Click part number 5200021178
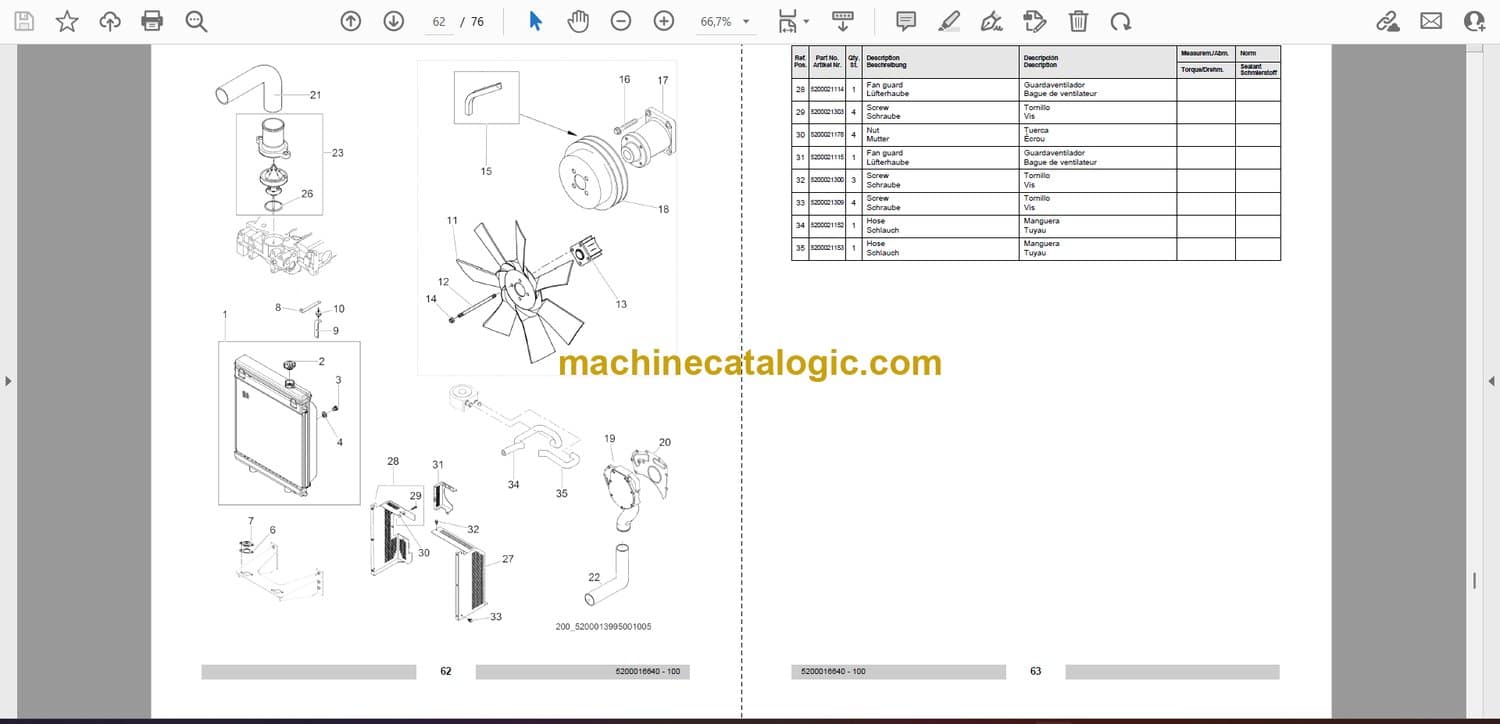The image size is (1500, 724). pos(827,135)
